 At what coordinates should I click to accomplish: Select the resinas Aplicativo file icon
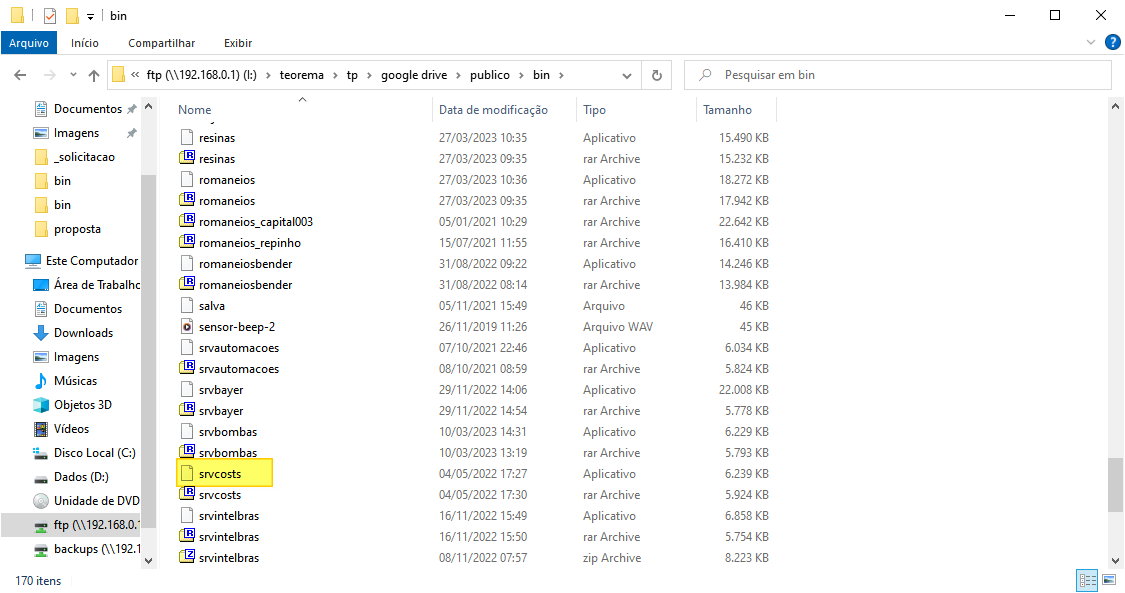coord(187,138)
